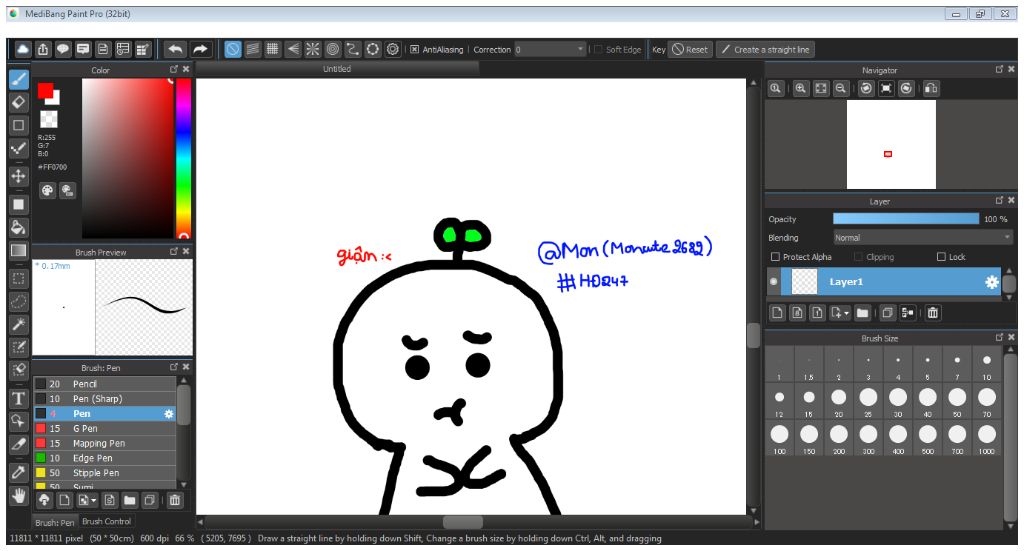Select the G Pen brush
This screenshot has width=1024, height=551.
click(x=105, y=428)
